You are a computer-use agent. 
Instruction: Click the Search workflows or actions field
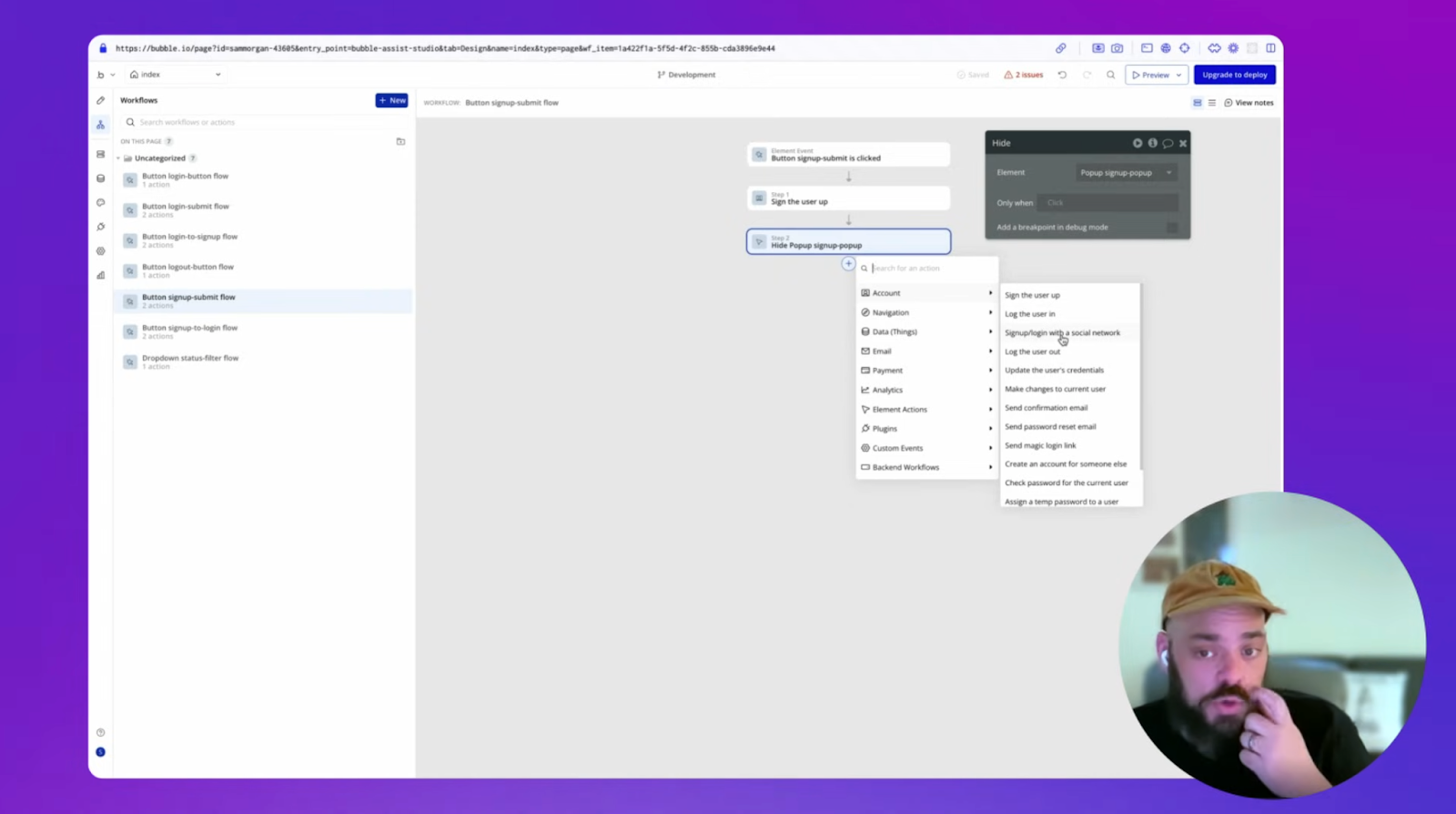click(x=264, y=122)
